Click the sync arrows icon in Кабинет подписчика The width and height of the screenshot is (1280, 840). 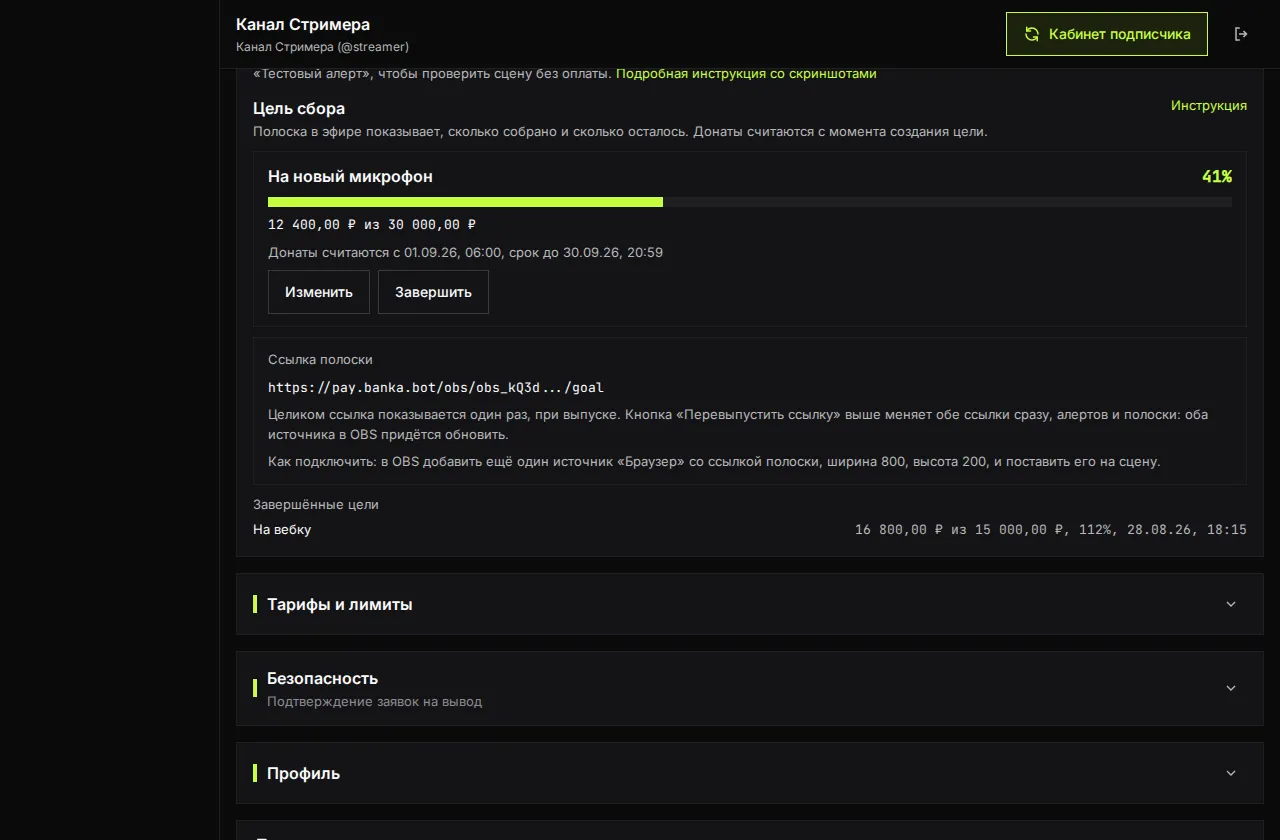click(x=1032, y=34)
